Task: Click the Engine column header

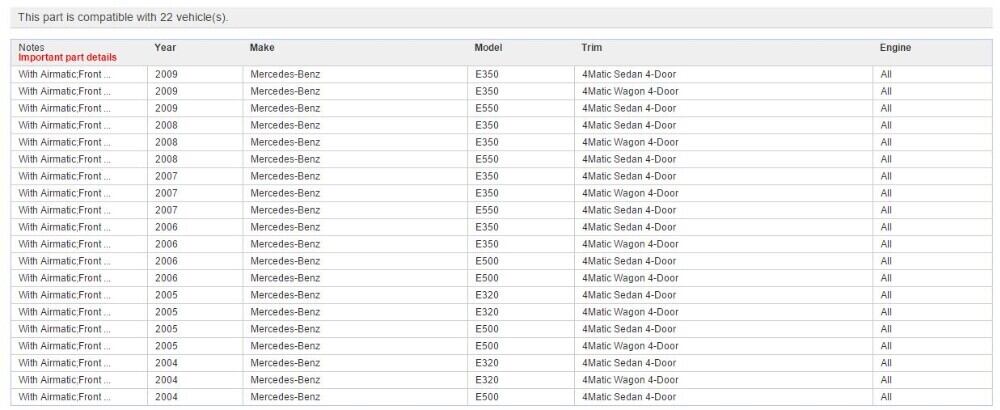Action: pyautogui.click(x=895, y=48)
